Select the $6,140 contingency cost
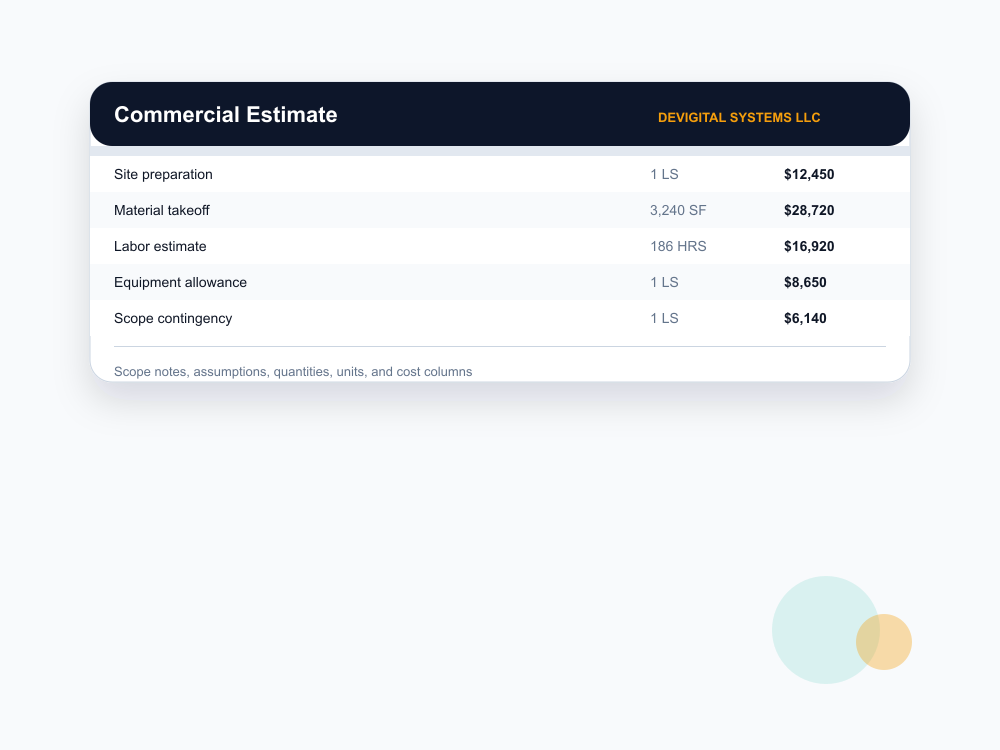 click(805, 318)
